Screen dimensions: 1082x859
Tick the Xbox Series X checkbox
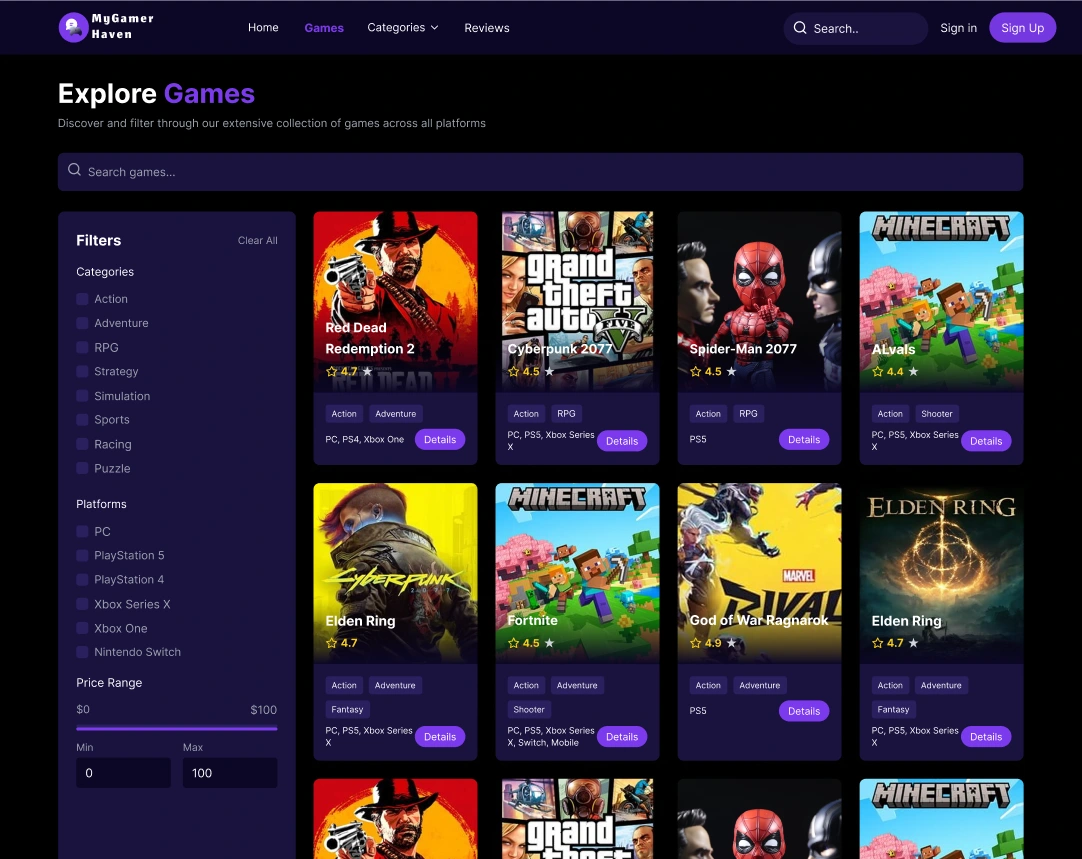[x=82, y=604]
